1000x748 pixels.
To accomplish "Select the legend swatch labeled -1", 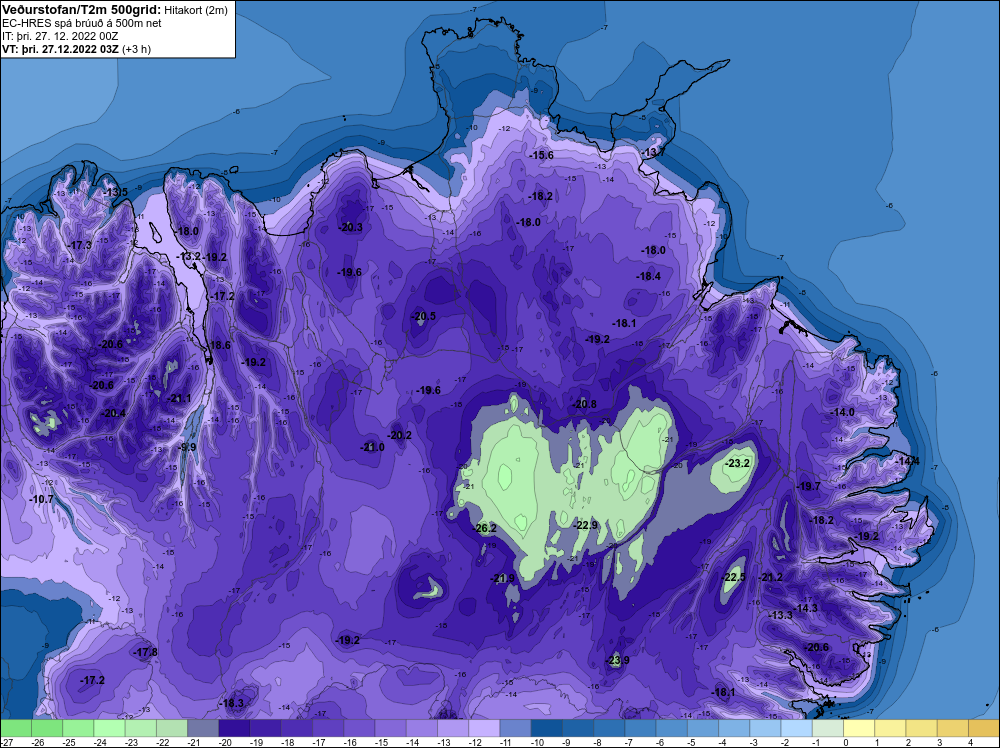I will pyautogui.click(x=828, y=729).
